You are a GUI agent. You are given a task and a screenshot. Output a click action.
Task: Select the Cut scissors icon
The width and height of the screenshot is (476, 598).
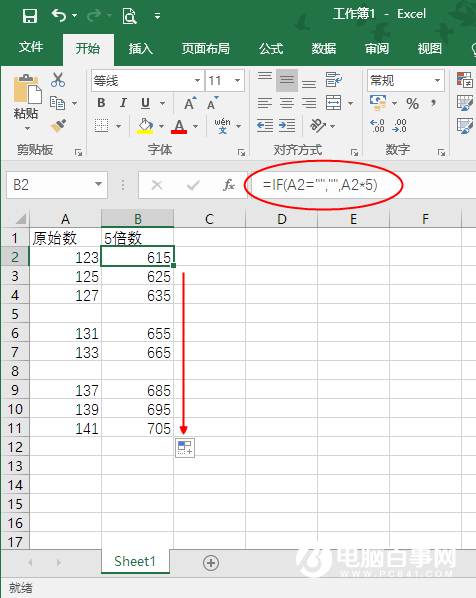(58, 80)
